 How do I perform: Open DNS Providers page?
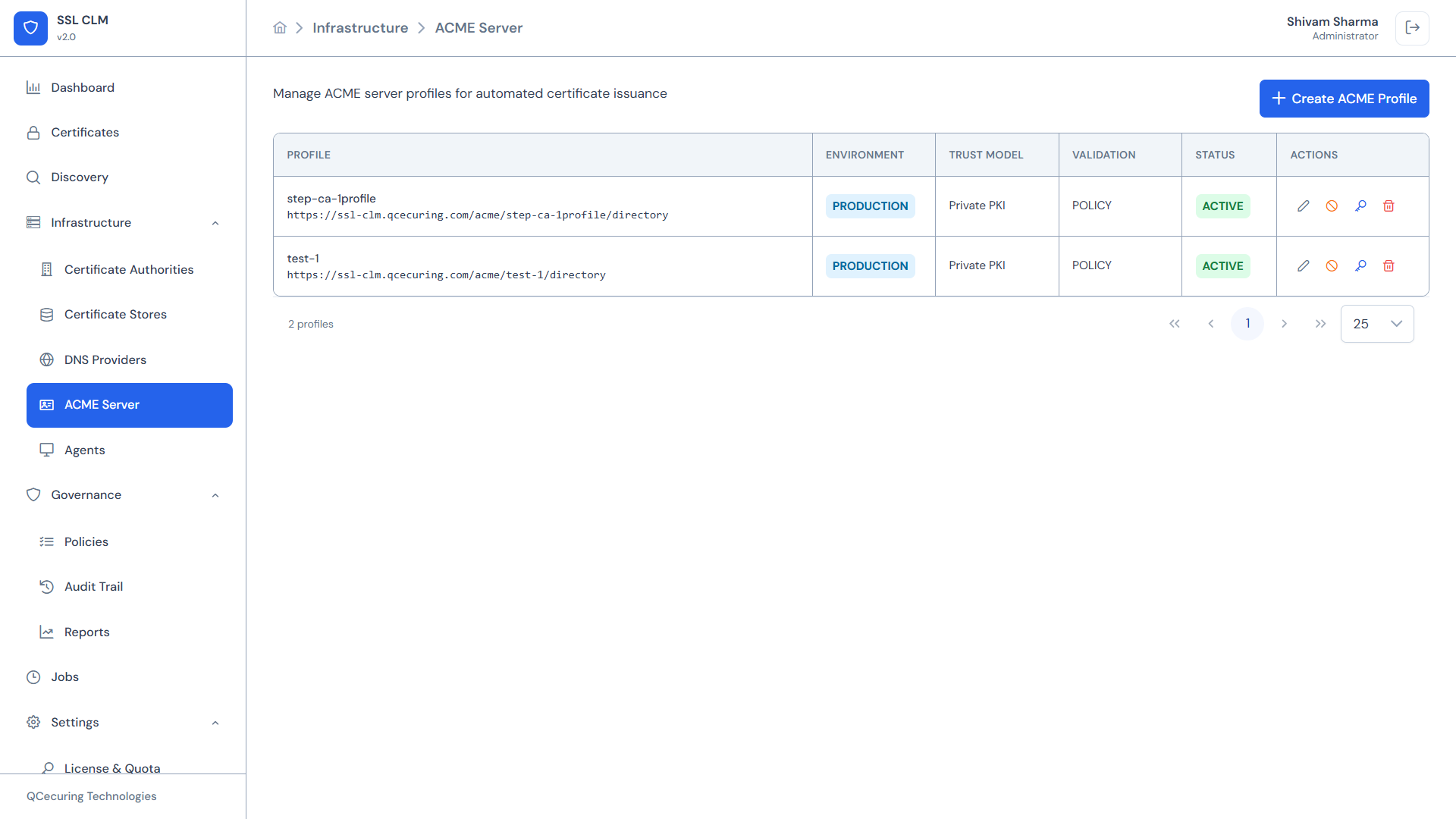click(129, 360)
